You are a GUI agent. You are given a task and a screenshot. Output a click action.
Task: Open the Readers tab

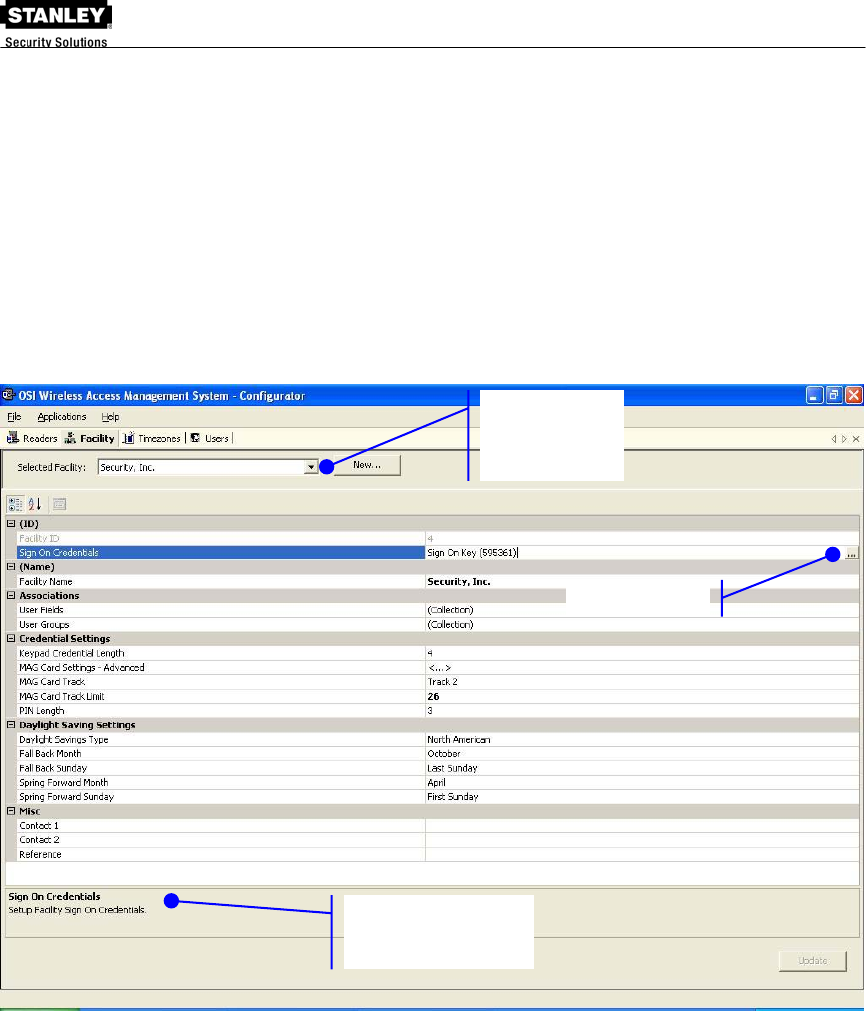click(x=32, y=438)
